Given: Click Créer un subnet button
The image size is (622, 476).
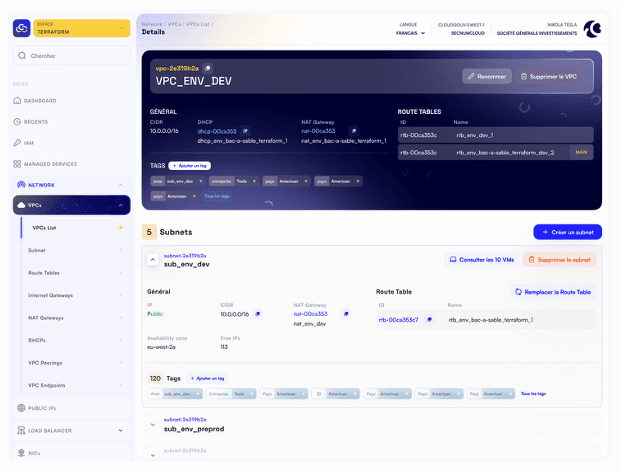Looking at the screenshot, I should [x=568, y=232].
